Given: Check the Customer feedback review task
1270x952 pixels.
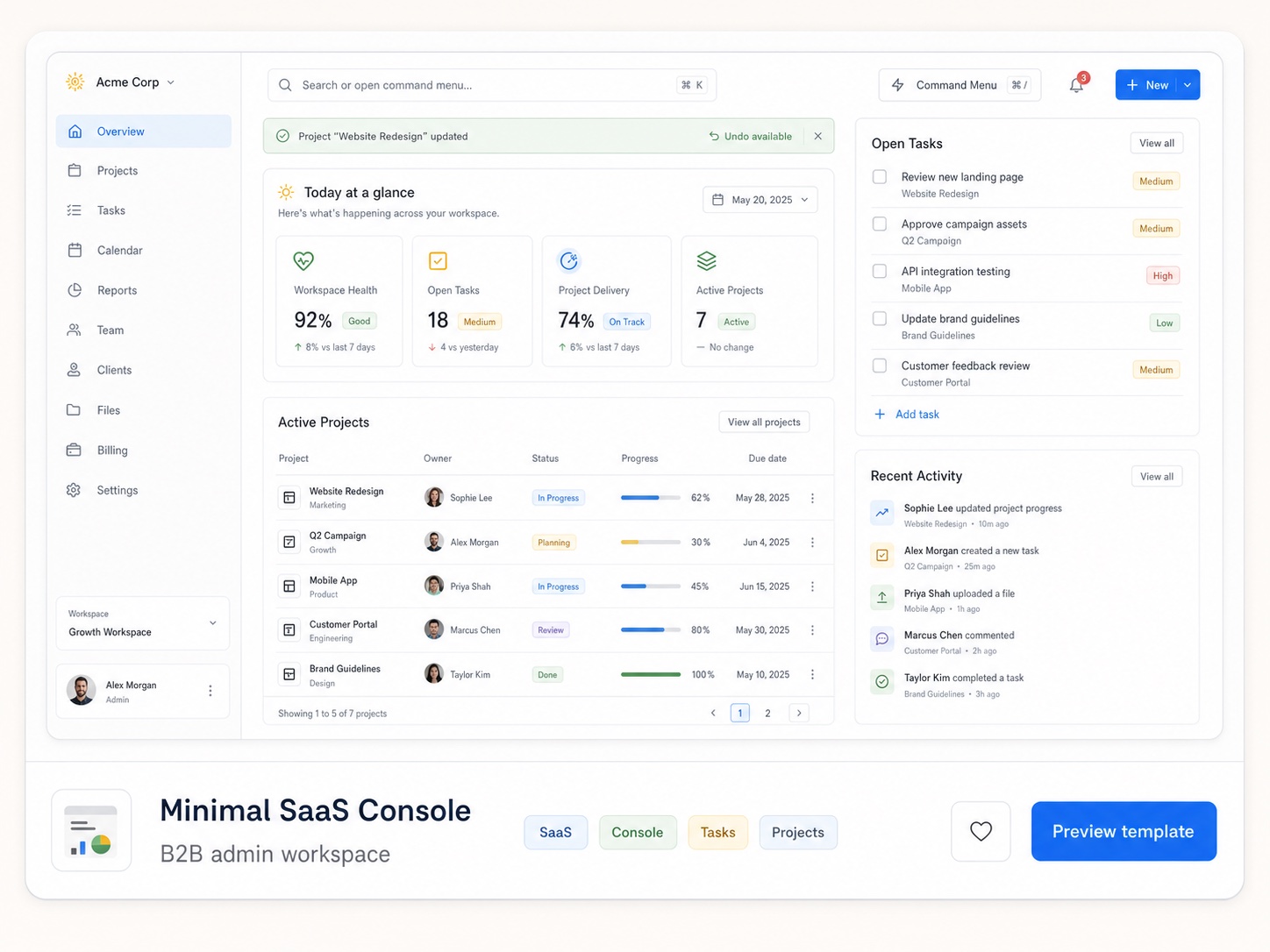Looking at the screenshot, I should [x=880, y=366].
